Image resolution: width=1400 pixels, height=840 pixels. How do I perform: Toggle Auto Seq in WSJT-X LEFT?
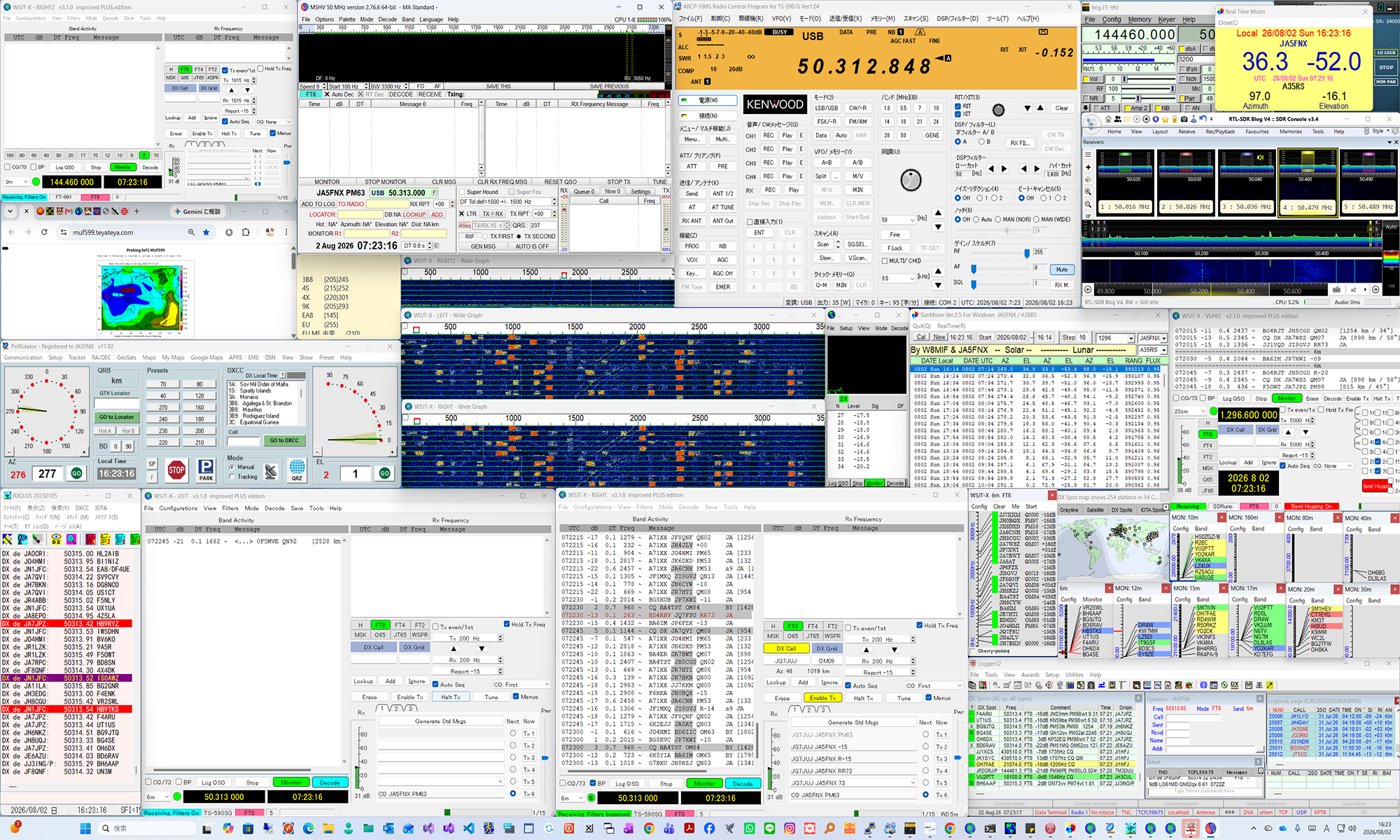point(435,685)
